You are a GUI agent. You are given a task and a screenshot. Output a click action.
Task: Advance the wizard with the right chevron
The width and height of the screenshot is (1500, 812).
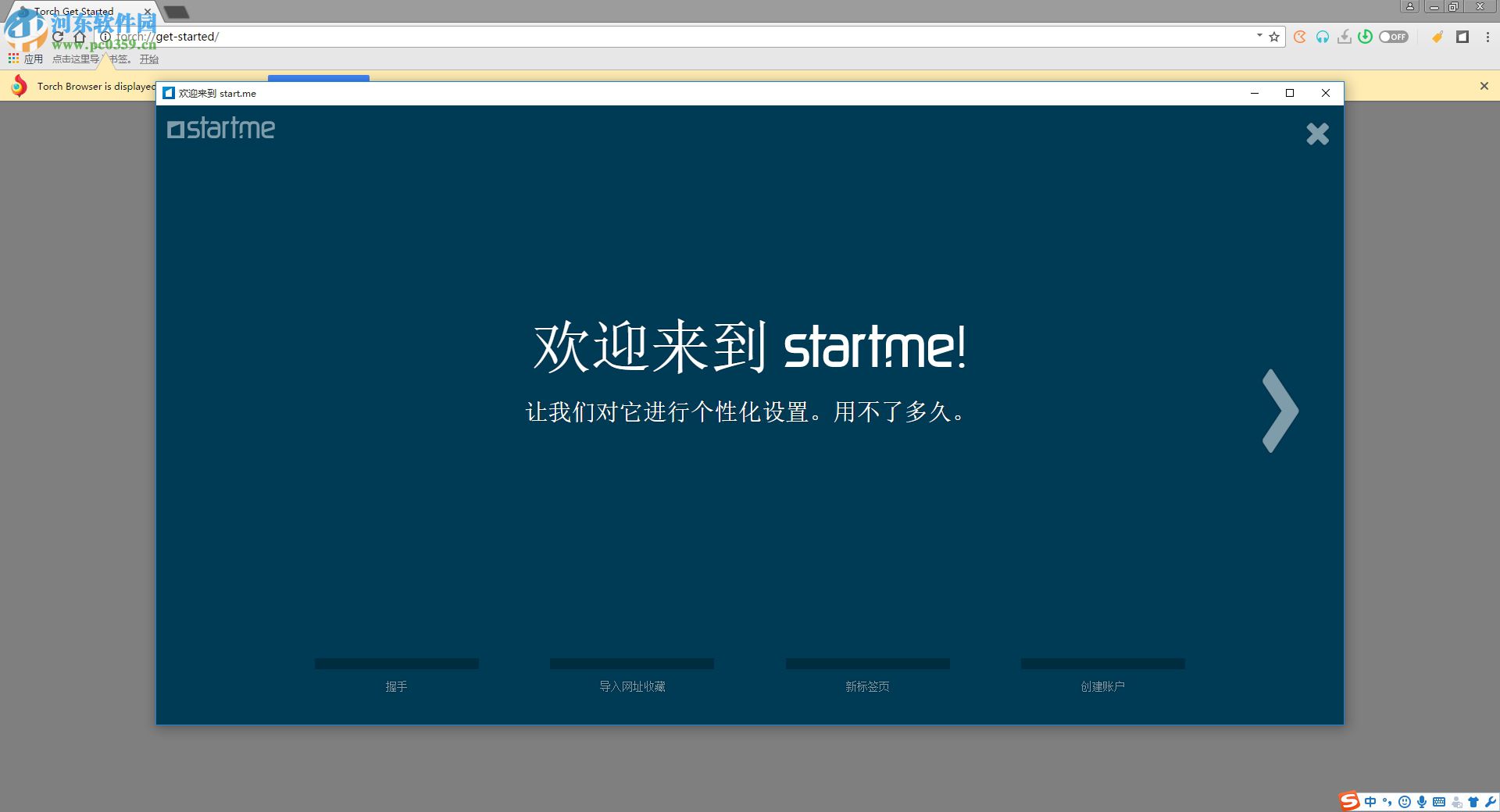1280,410
